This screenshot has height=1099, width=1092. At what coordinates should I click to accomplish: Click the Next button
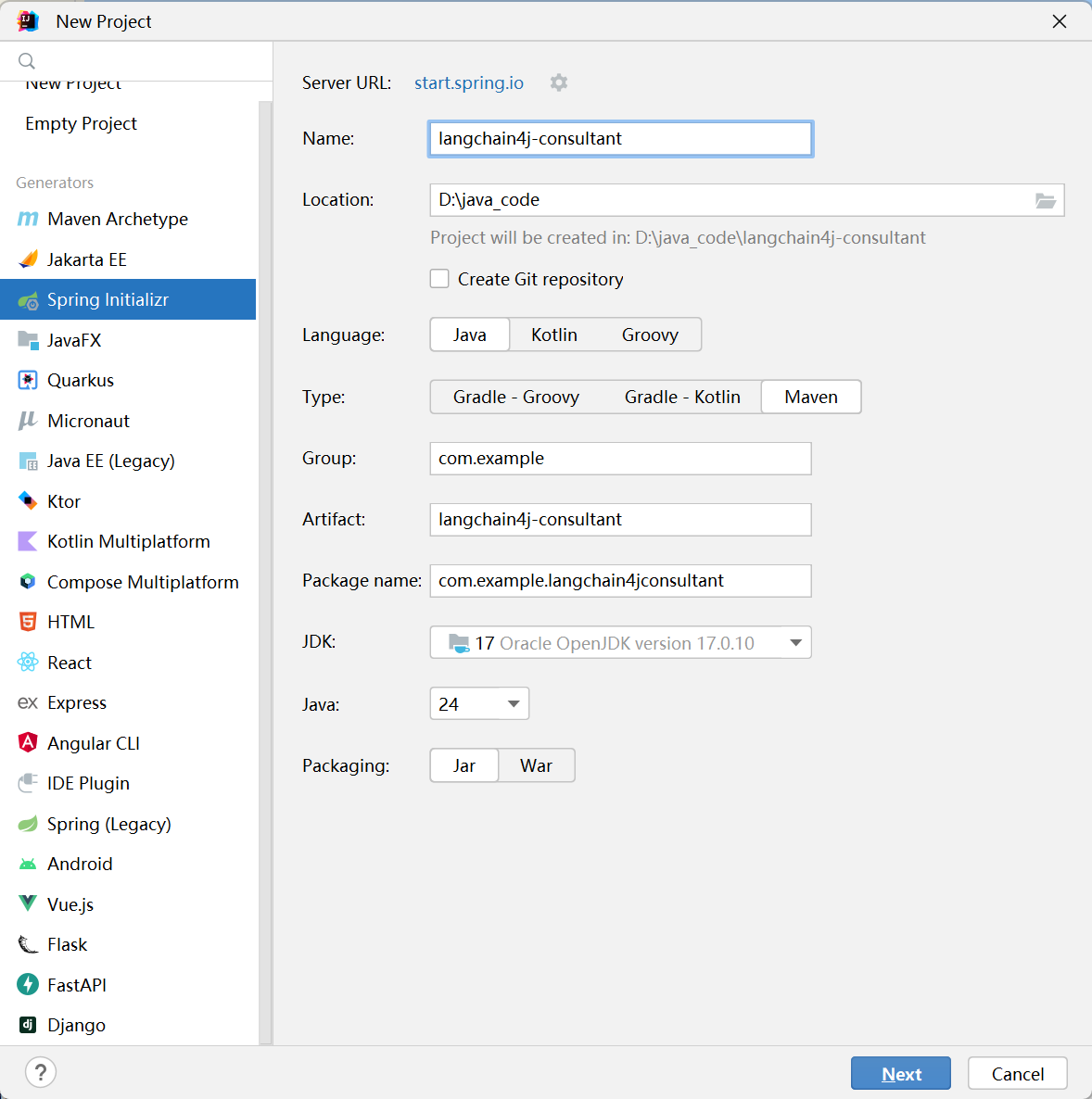coord(900,1073)
